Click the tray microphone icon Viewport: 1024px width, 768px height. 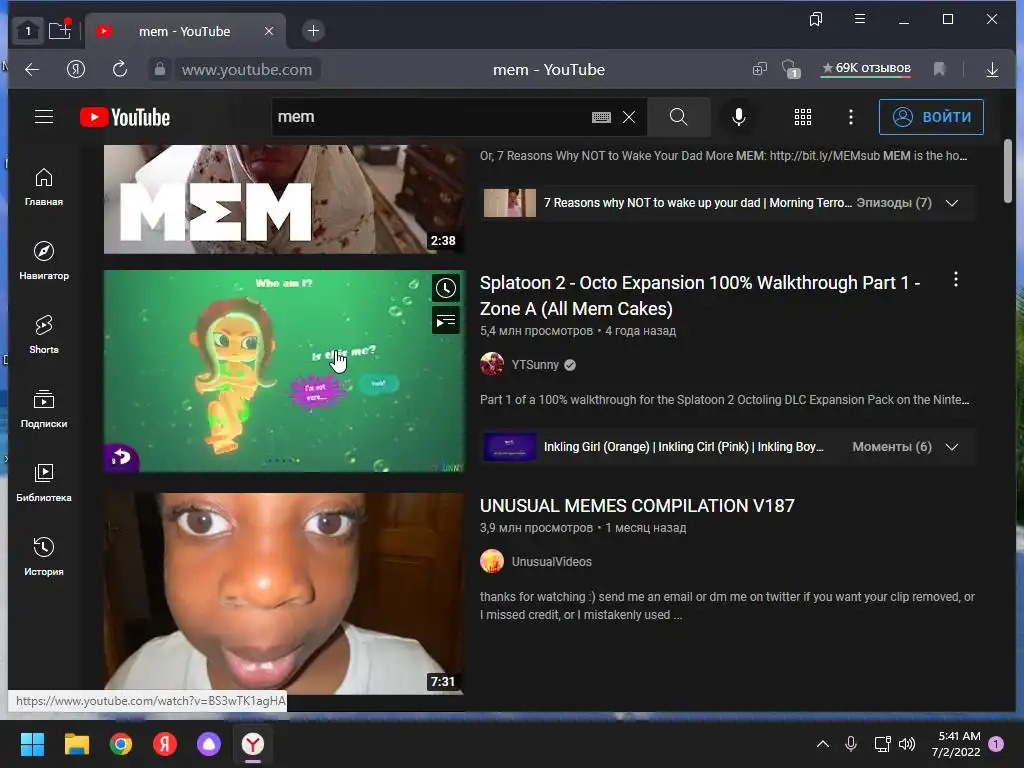click(x=850, y=744)
